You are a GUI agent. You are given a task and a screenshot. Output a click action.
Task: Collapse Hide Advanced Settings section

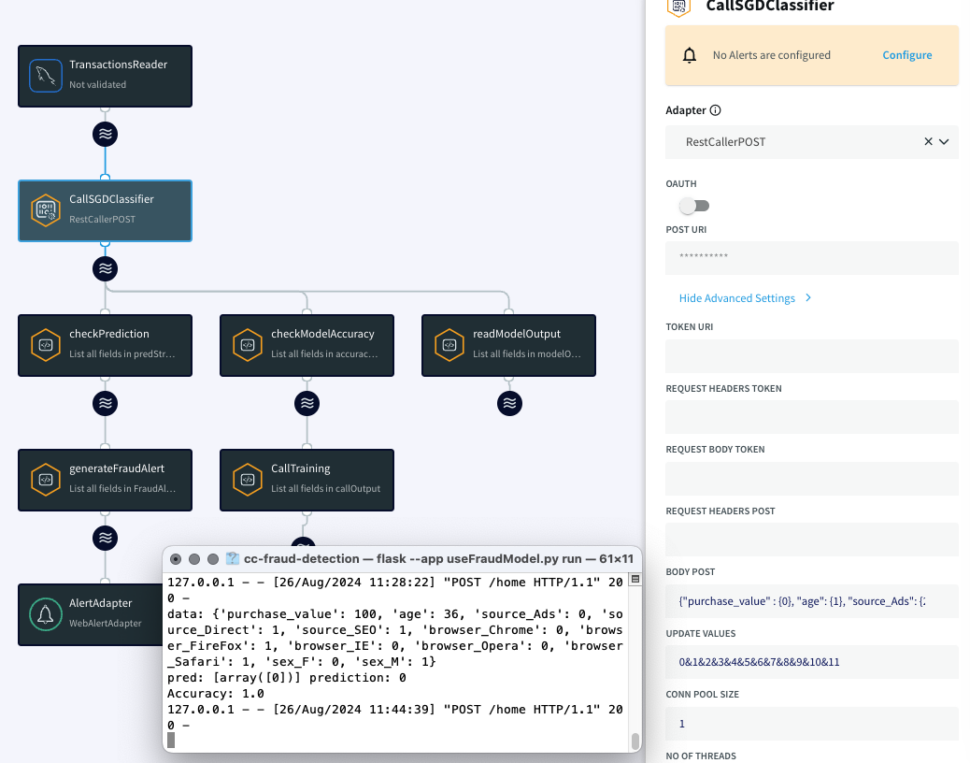click(744, 298)
